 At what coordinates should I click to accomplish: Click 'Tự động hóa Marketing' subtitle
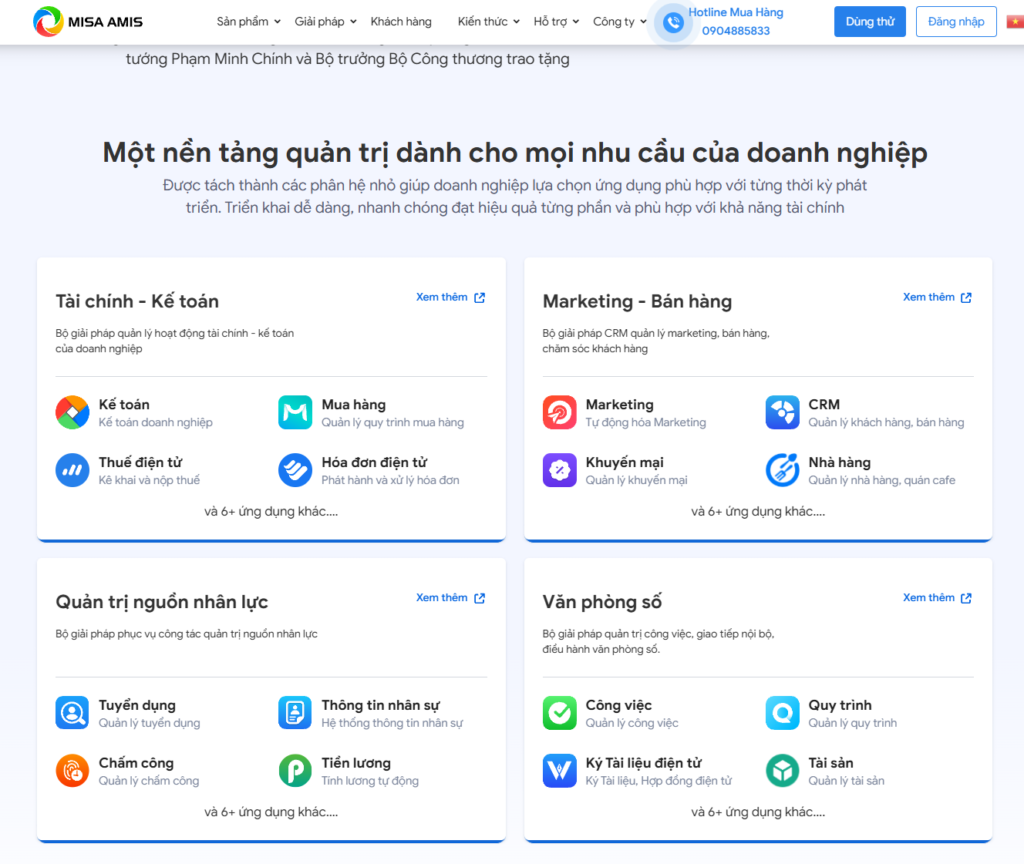tap(646, 423)
